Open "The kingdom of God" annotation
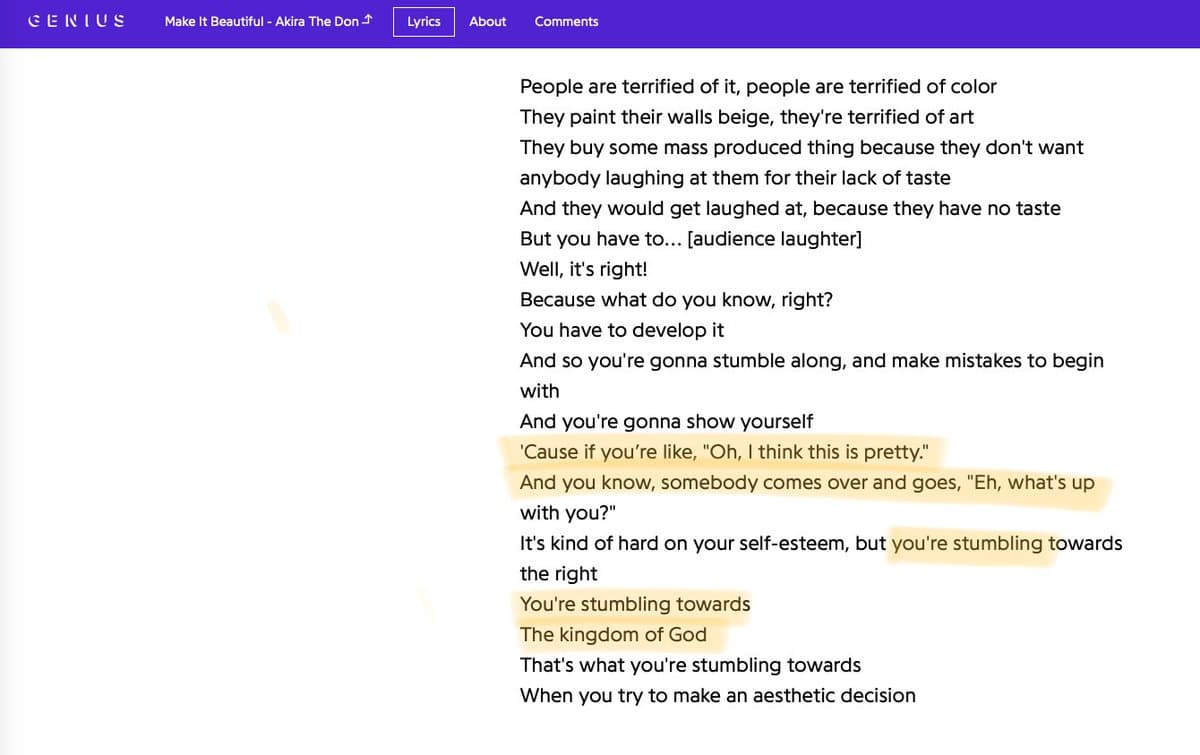 tap(613, 635)
